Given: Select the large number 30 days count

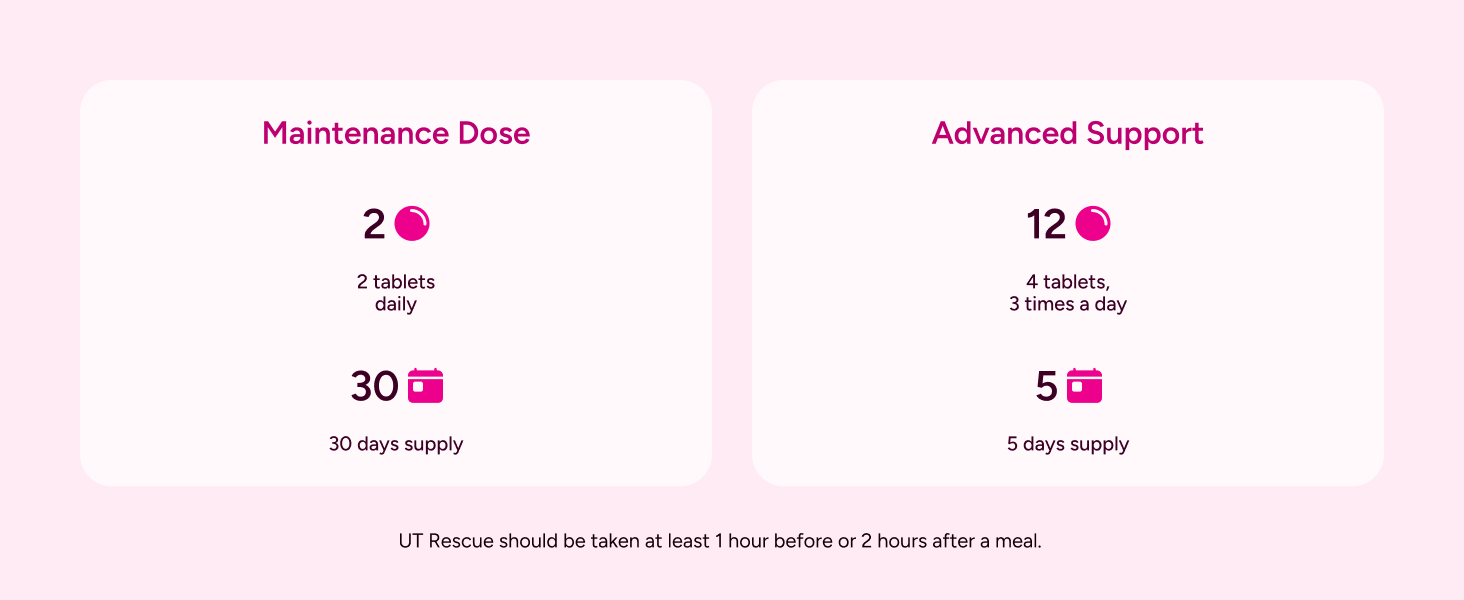Looking at the screenshot, I should point(375,387).
